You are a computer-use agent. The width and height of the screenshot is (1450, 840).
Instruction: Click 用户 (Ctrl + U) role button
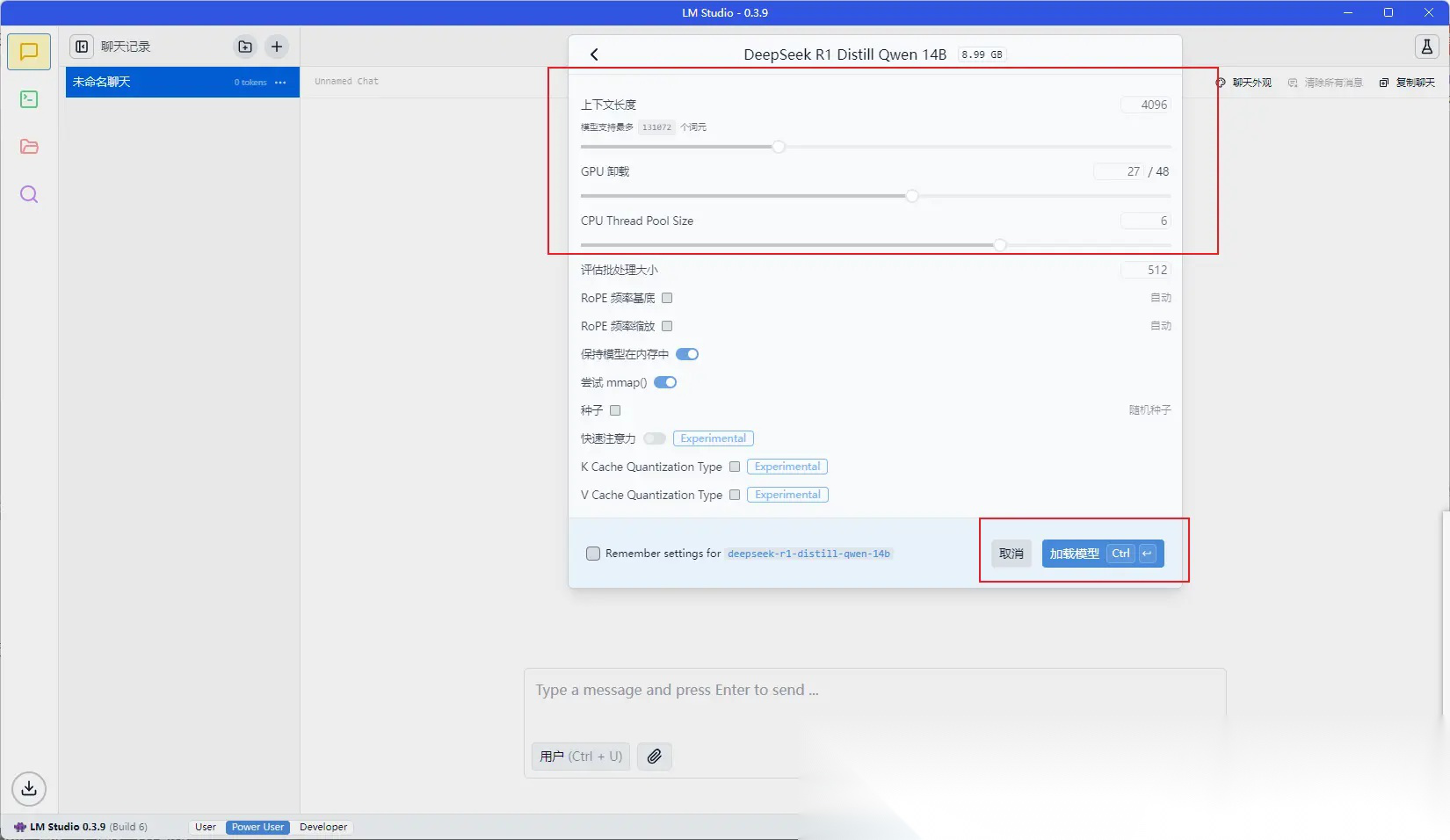[581, 757]
